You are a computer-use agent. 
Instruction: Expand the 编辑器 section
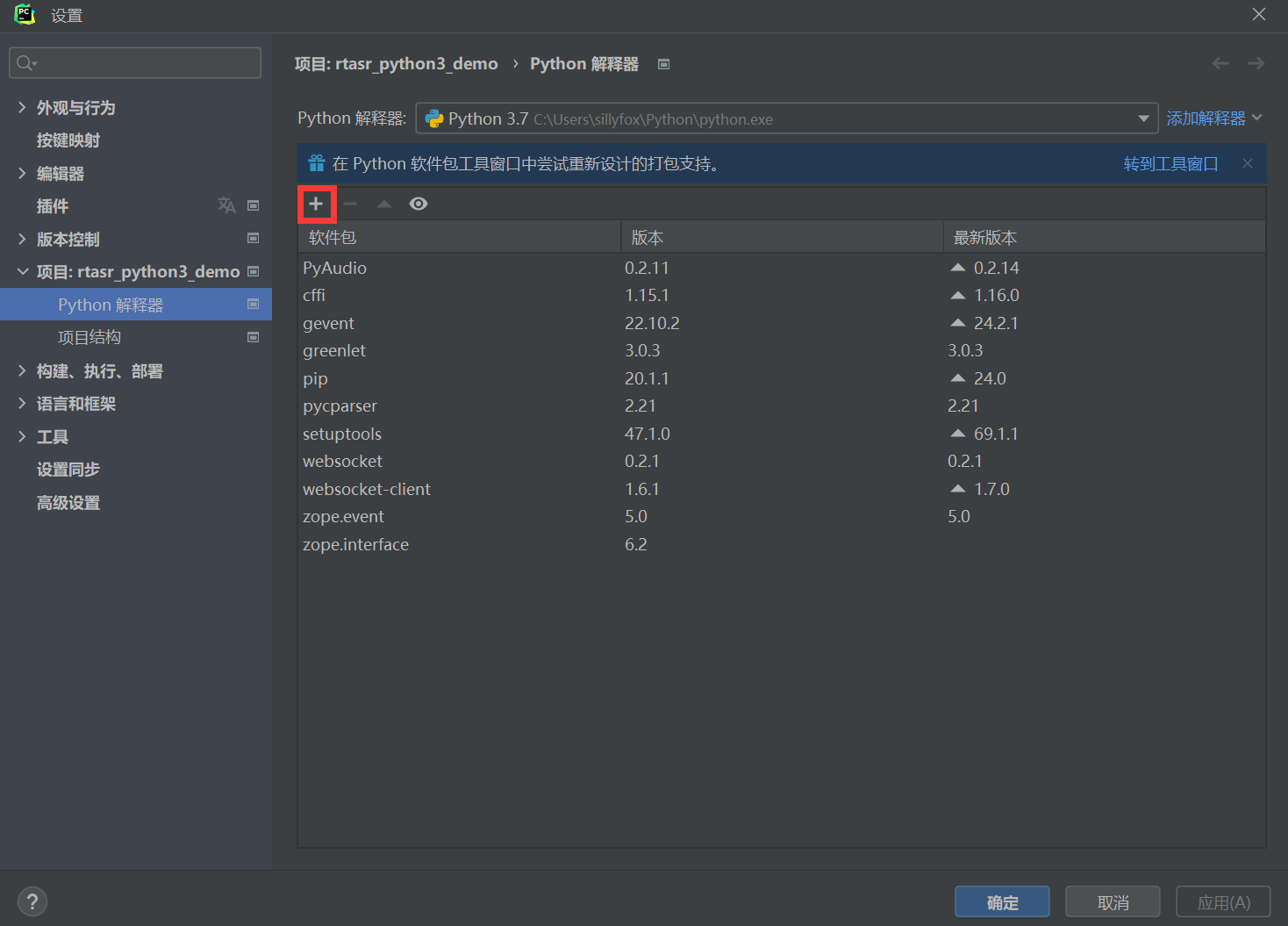(22, 173)
